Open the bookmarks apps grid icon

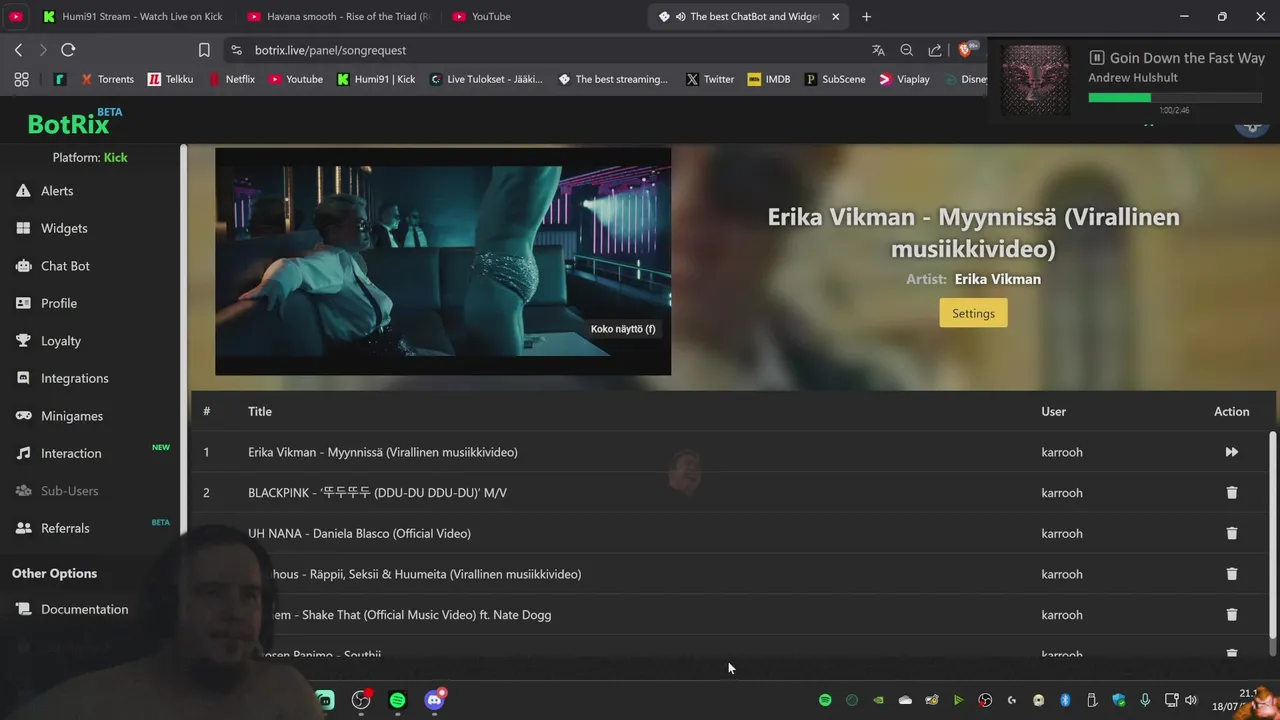(22, 79)
